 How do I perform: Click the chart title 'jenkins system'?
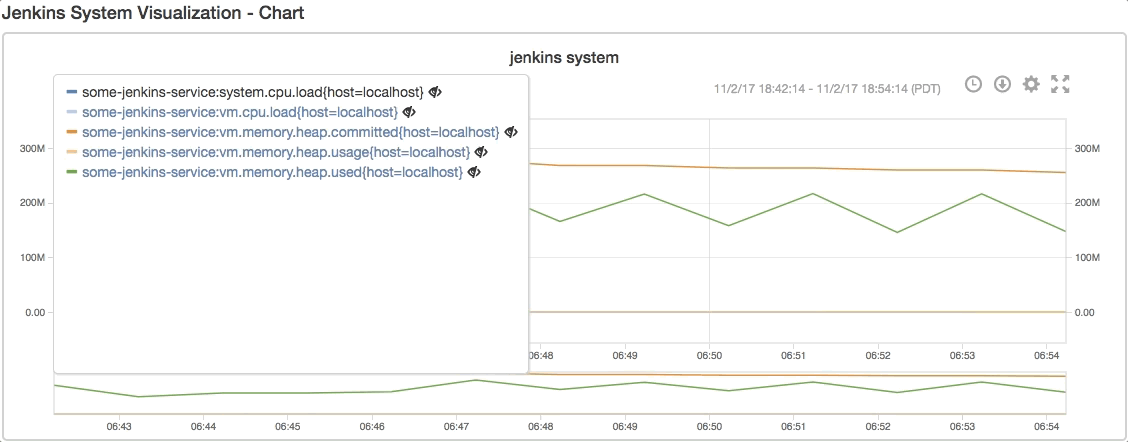(x=564, y=58)
